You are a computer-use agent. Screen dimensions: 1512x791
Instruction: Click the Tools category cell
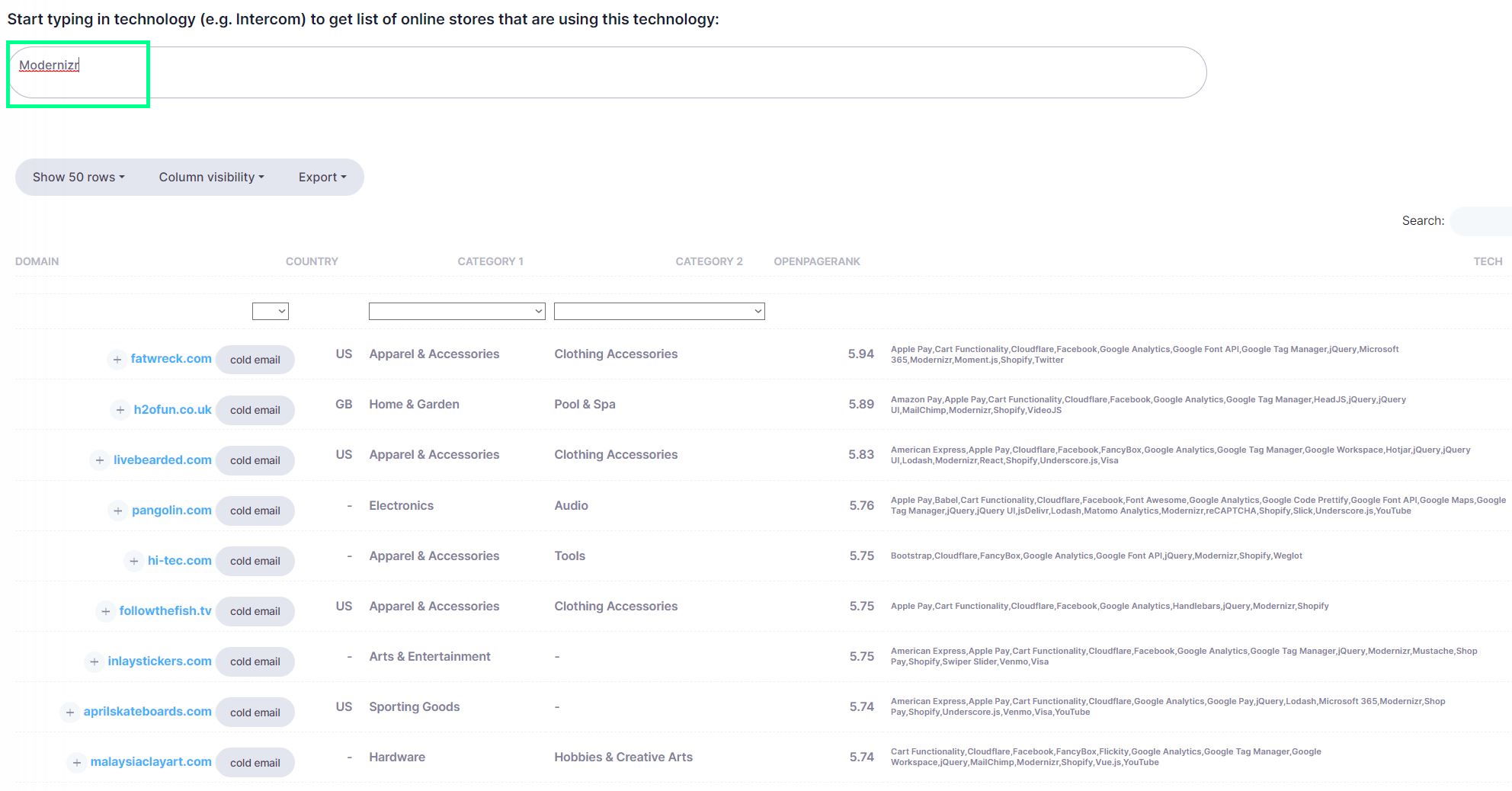[x=569, y=556]
